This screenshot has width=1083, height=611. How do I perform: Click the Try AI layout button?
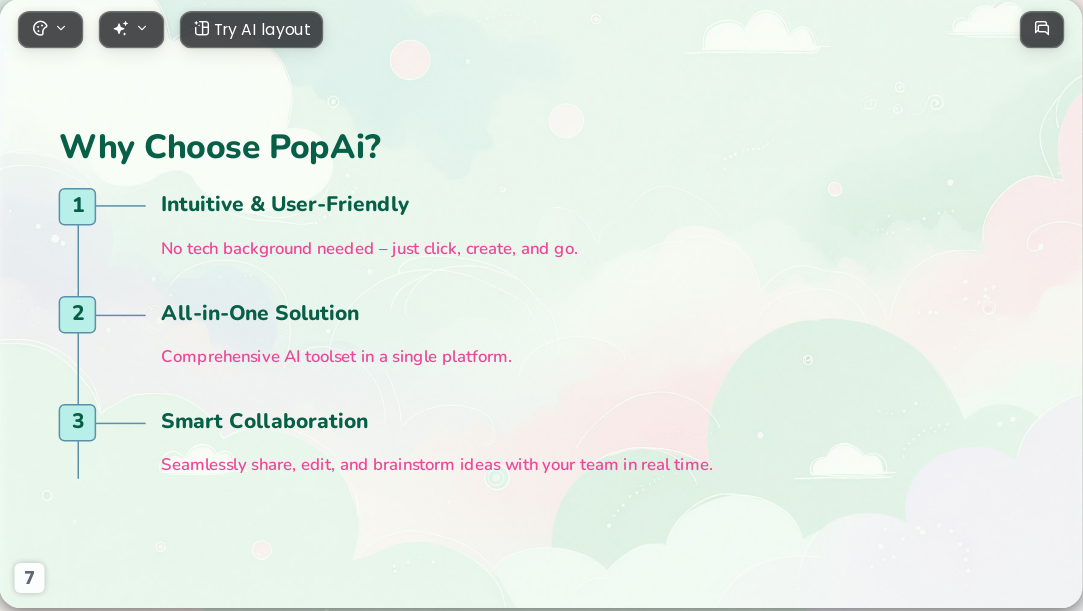[251, 30]
